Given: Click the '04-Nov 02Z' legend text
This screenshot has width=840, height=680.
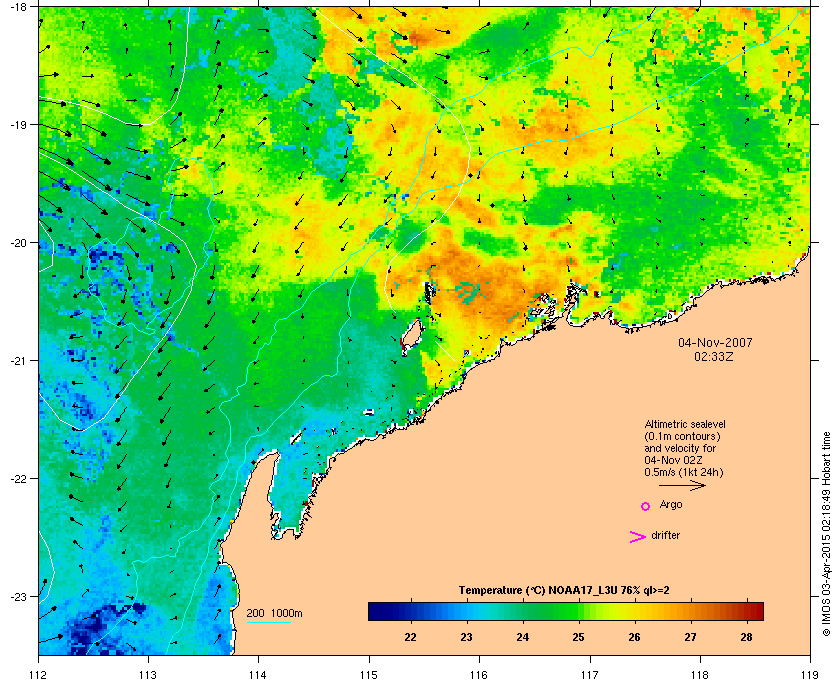Looking at the screenshot, I should coord(673,460).
